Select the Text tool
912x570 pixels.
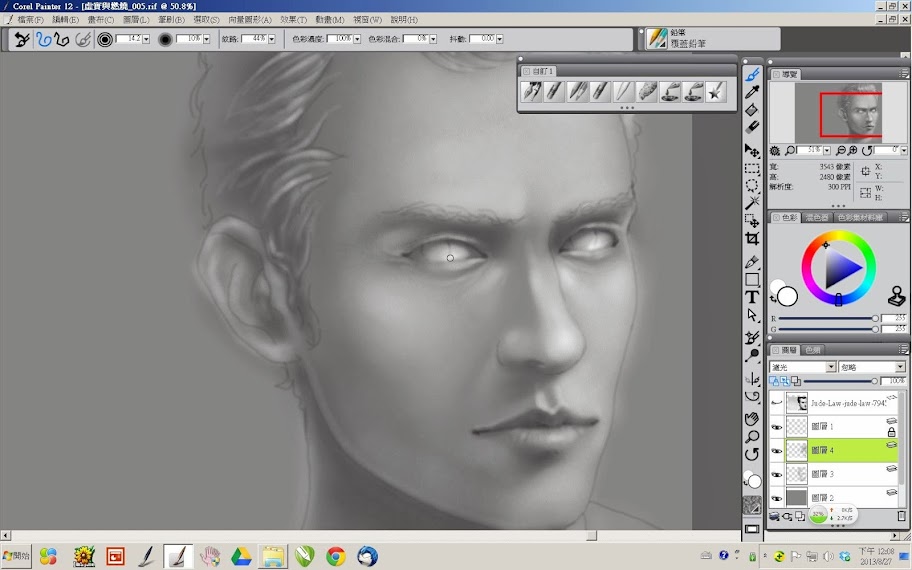[752, 297]
